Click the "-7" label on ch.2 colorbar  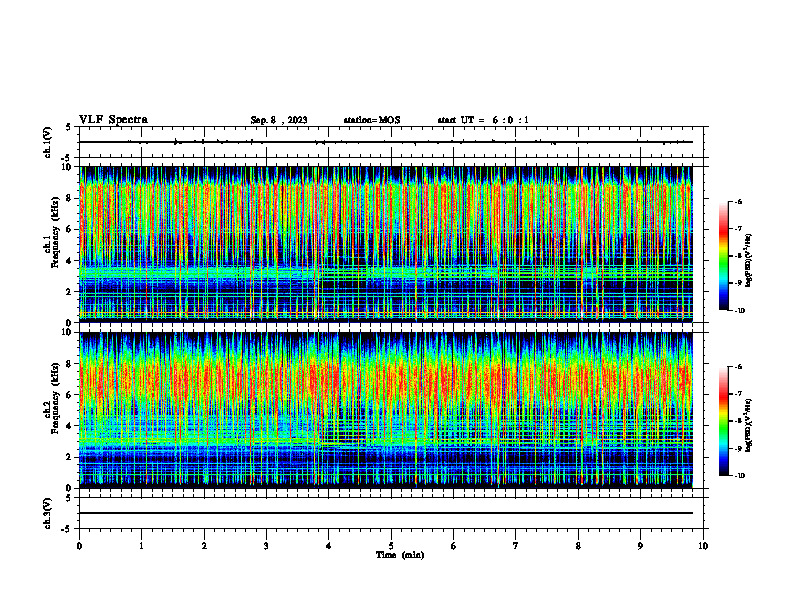[738, 394]
